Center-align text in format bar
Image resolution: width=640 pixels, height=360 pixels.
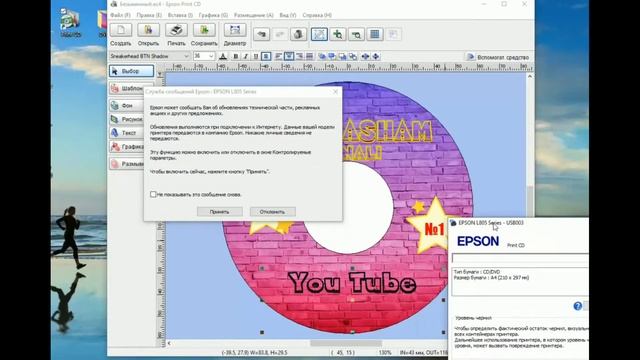pyautogui.click(x=289, y=56)
